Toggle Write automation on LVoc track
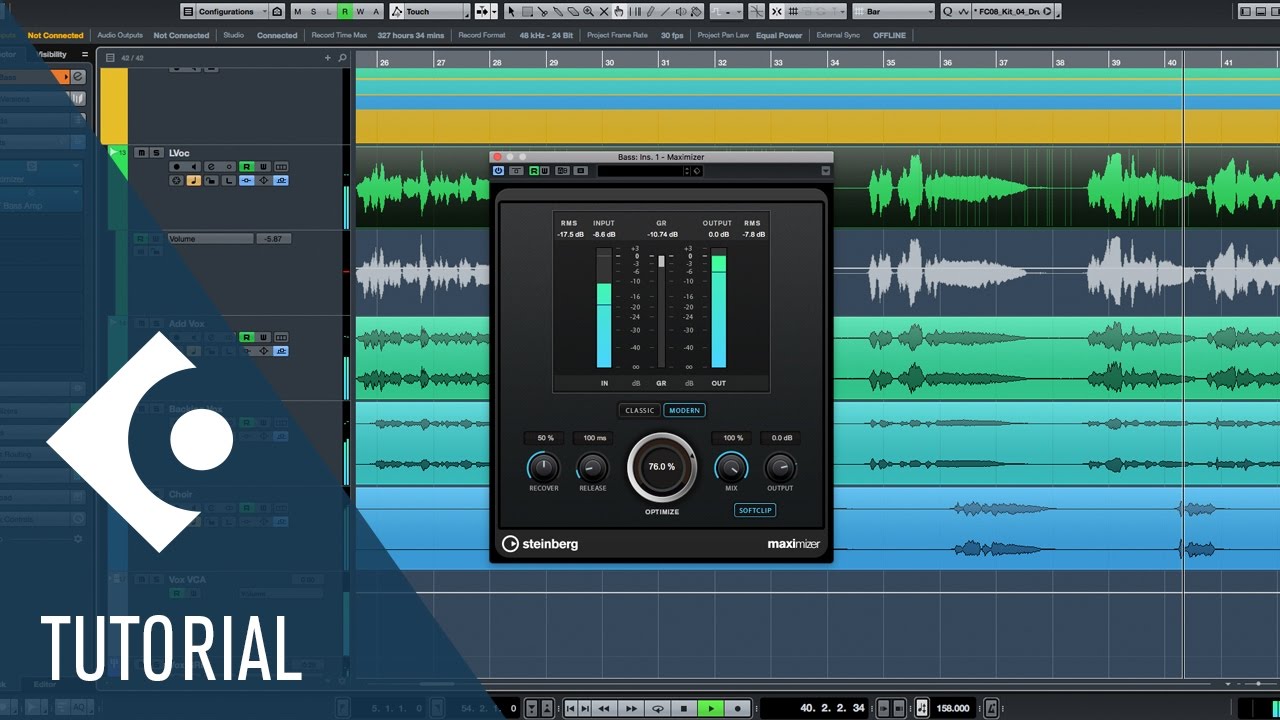The height and width of the screenshot is (720, 1280). [264, 167]
